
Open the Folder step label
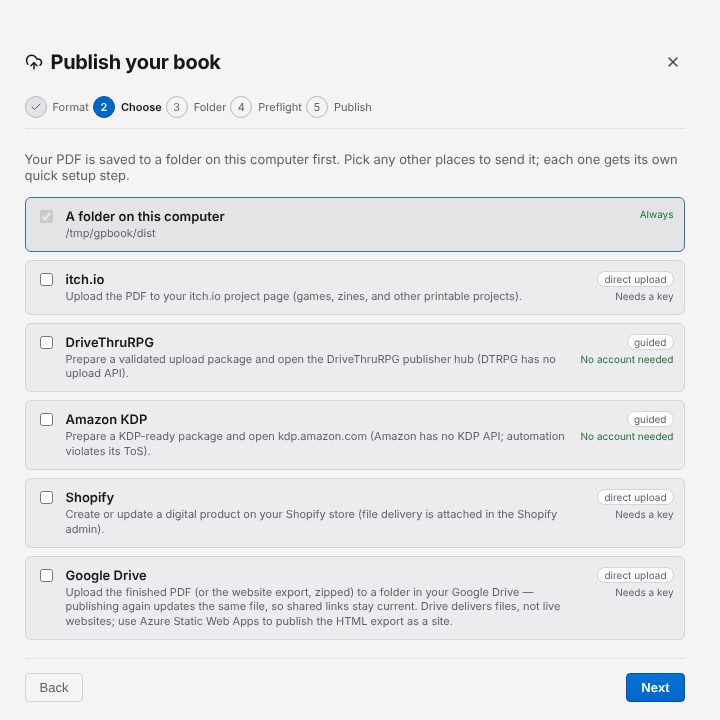point(209,107)
